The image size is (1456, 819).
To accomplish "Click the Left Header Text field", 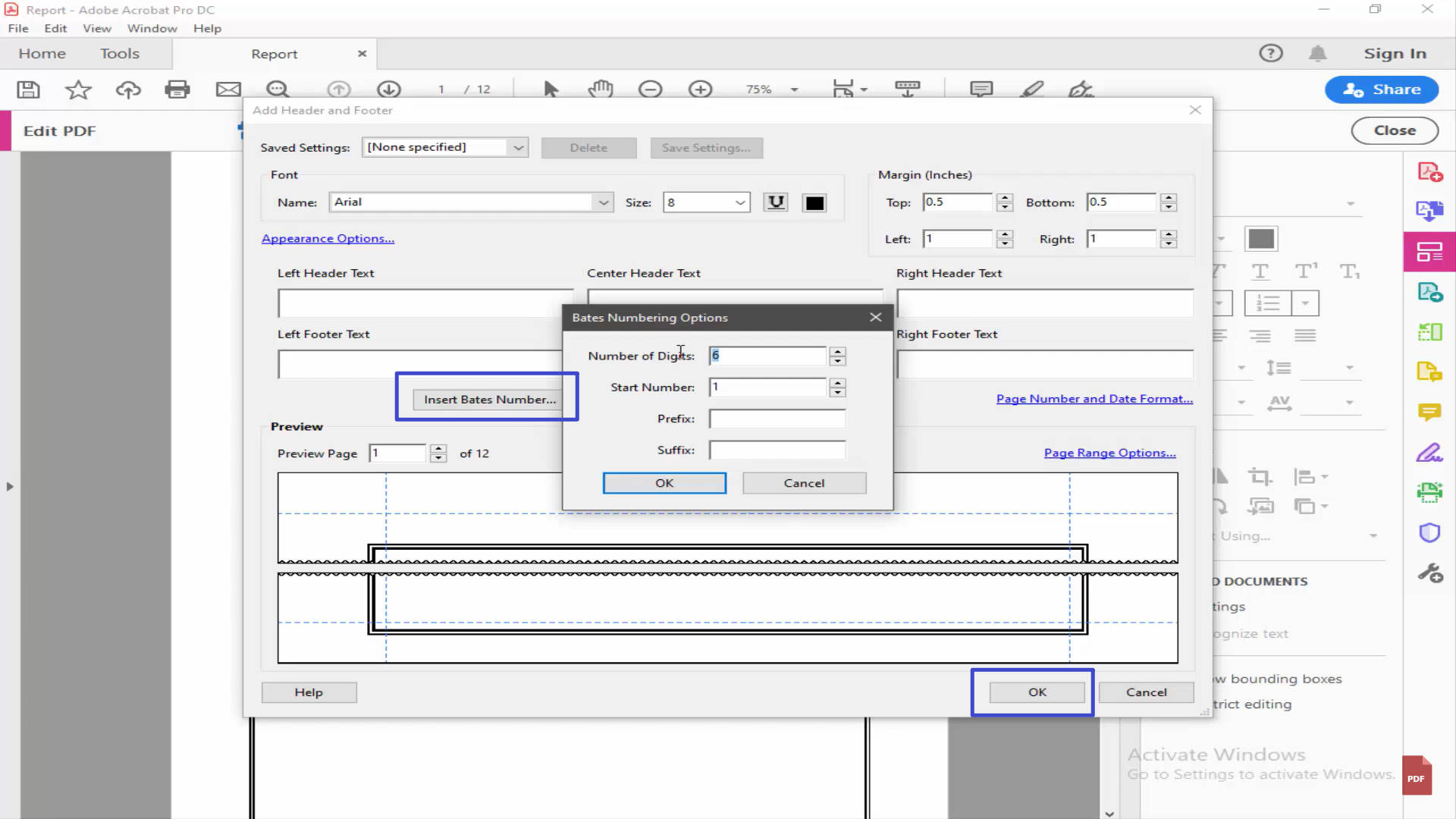I will coord(425,303).
